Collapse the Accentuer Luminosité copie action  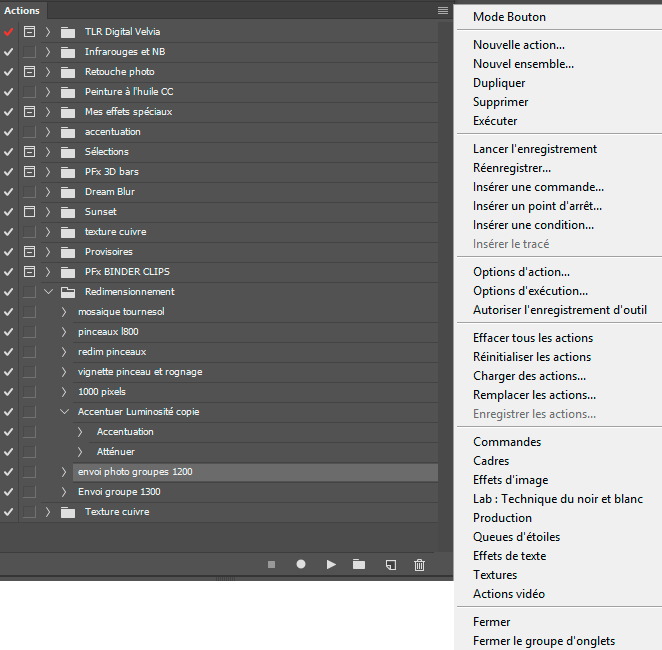click(63, 412)
